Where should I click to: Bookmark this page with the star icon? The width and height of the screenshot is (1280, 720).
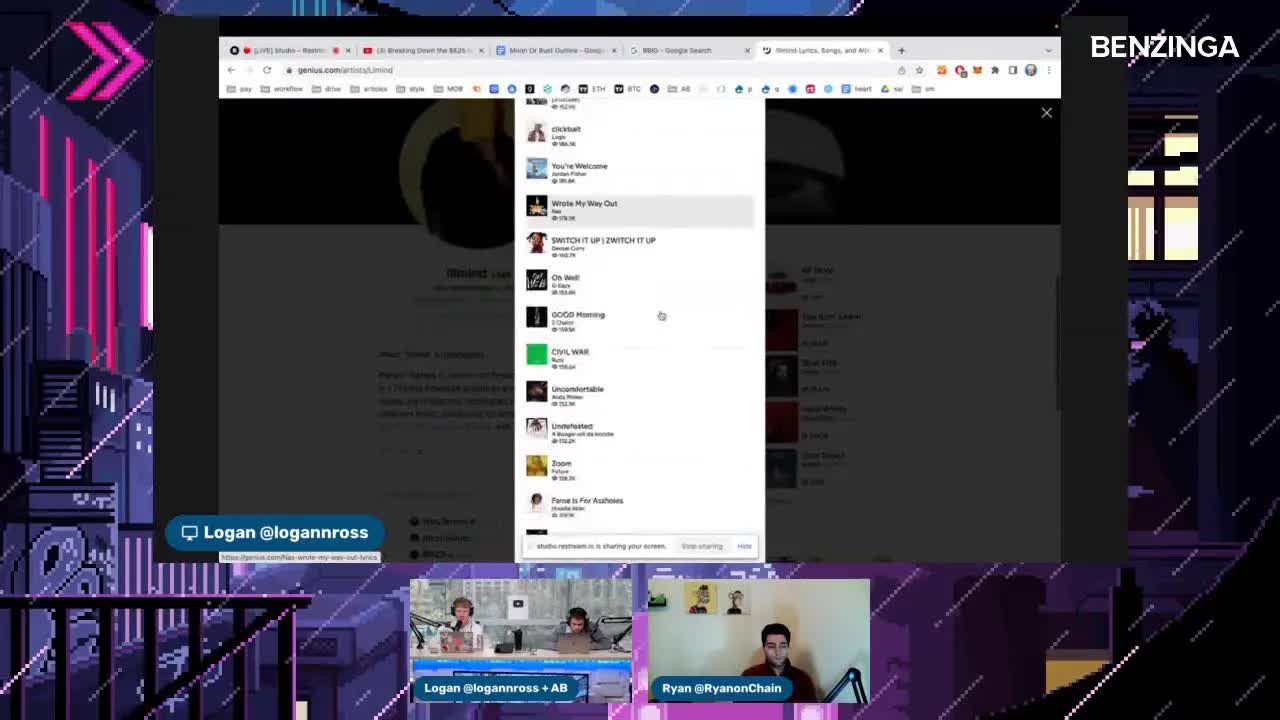919,70
